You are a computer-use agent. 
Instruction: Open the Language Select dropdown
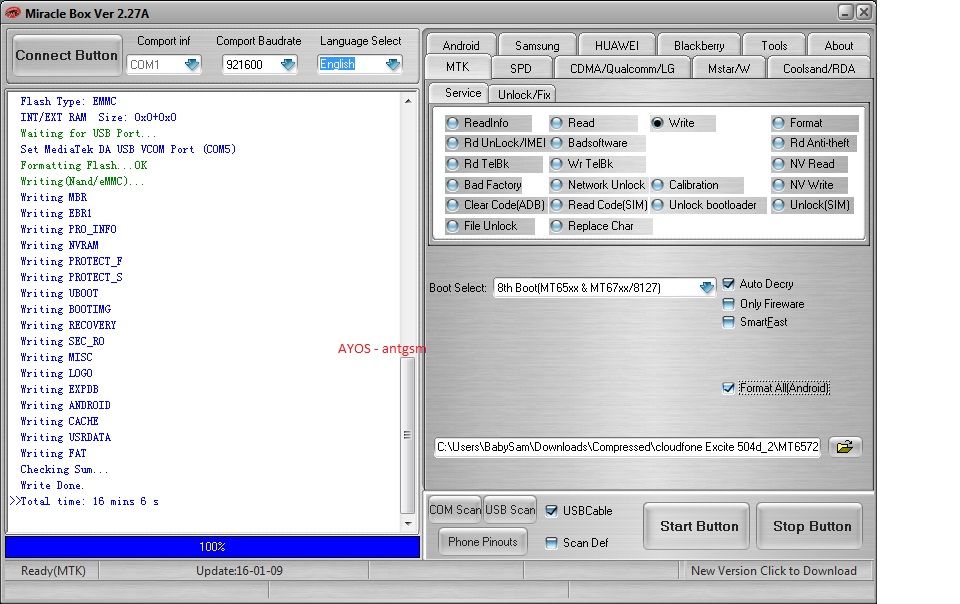tap(393, 64)
